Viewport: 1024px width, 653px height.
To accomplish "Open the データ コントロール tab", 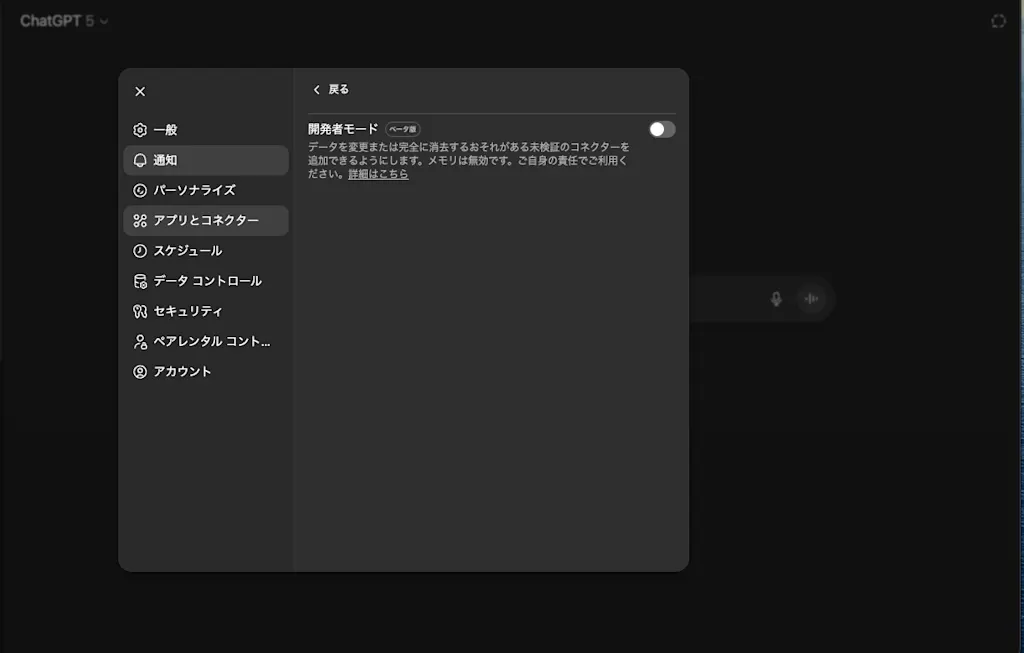I will pos(206,281).
